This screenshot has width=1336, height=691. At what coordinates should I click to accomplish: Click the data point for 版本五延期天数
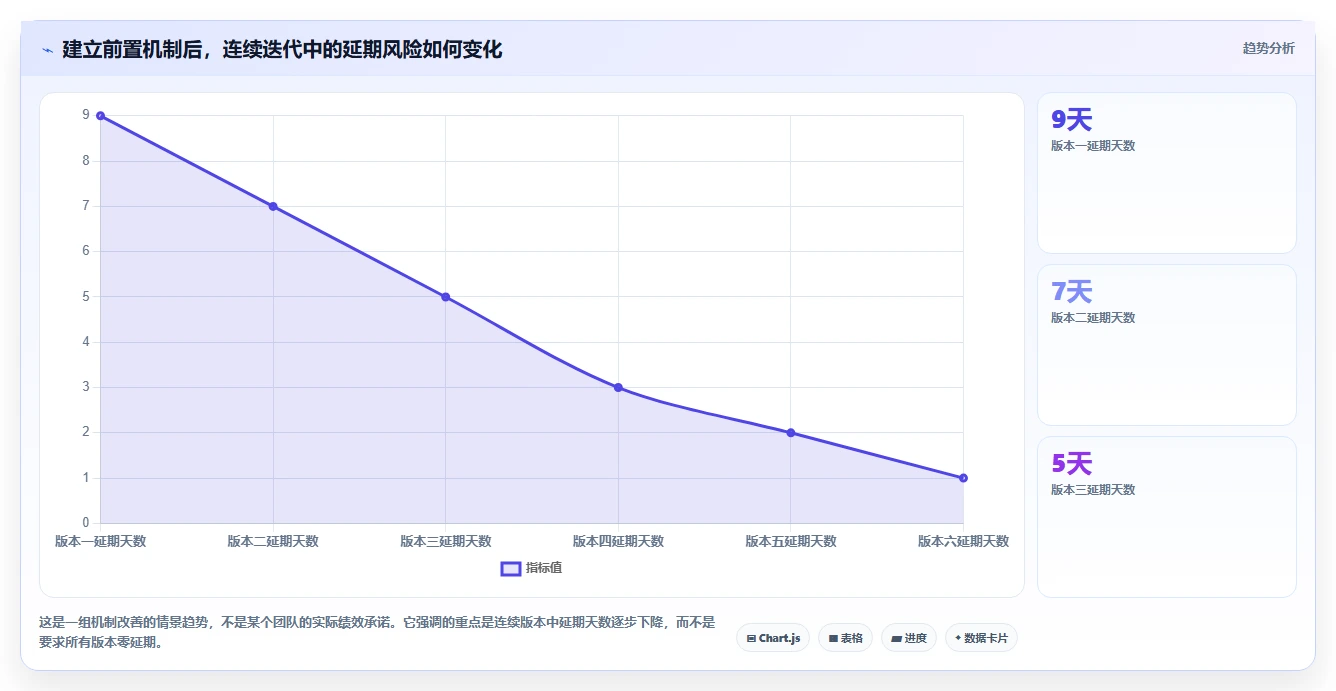pos(790,433)
